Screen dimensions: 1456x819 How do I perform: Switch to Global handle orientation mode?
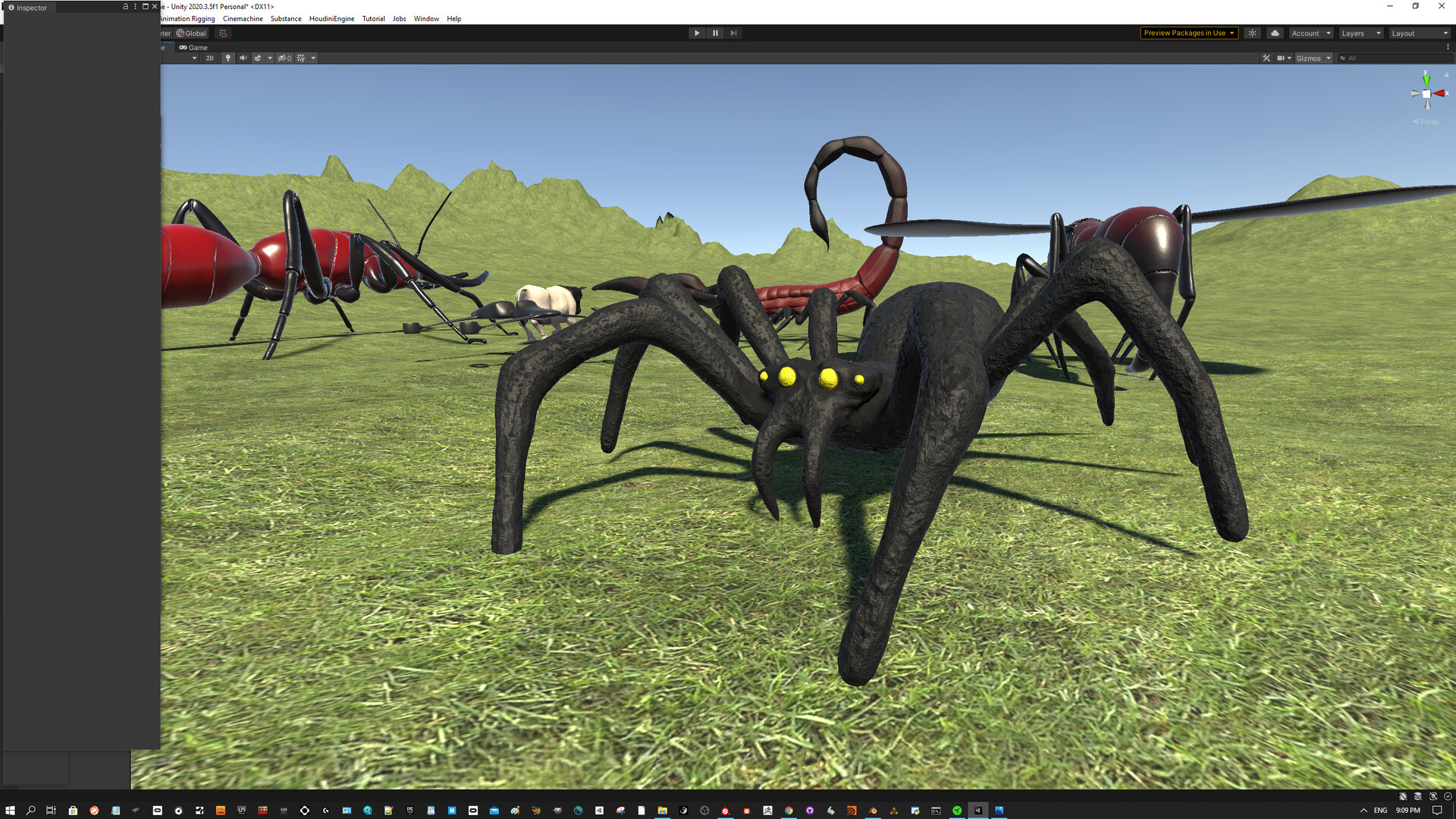point(190,33)
